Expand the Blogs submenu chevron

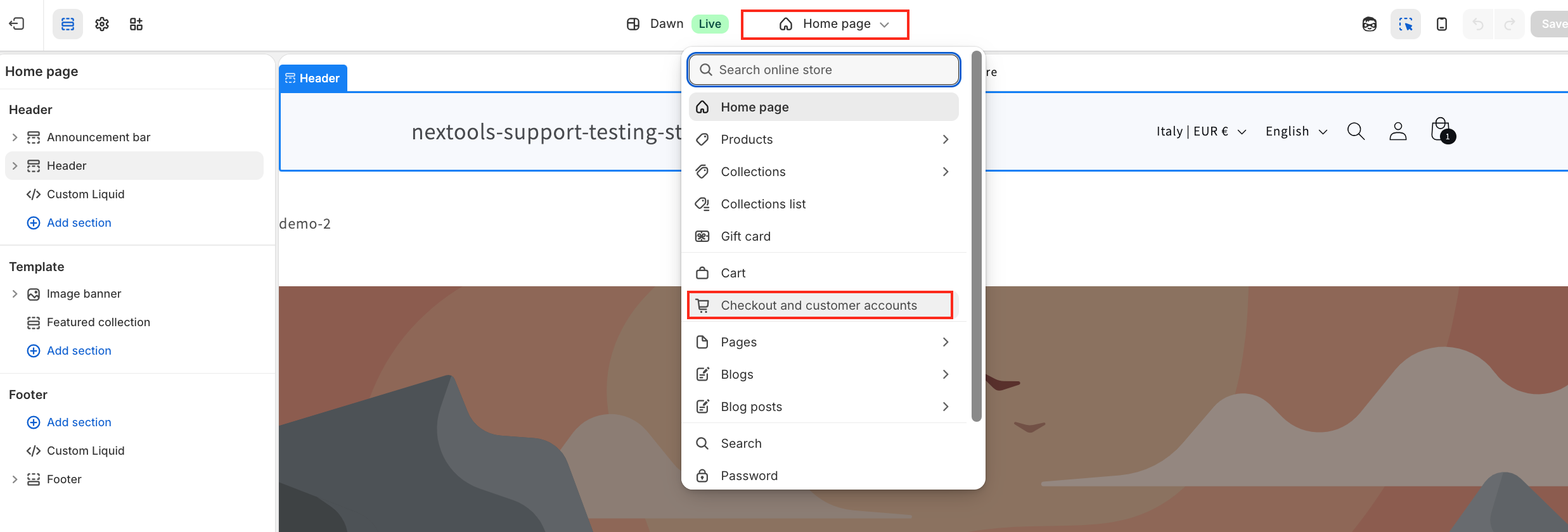pos(946,374)
